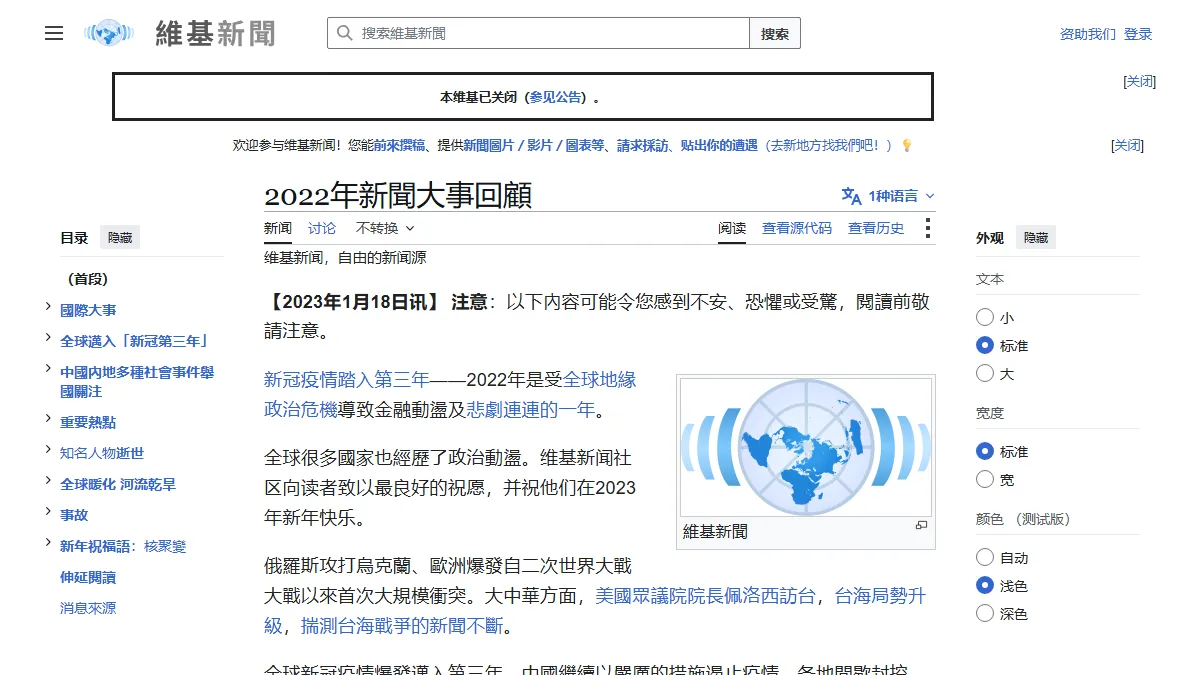Open the 美國眾議院院長佩洛西訪台 link
The image size is (1200, 675).
pos(707,596)
